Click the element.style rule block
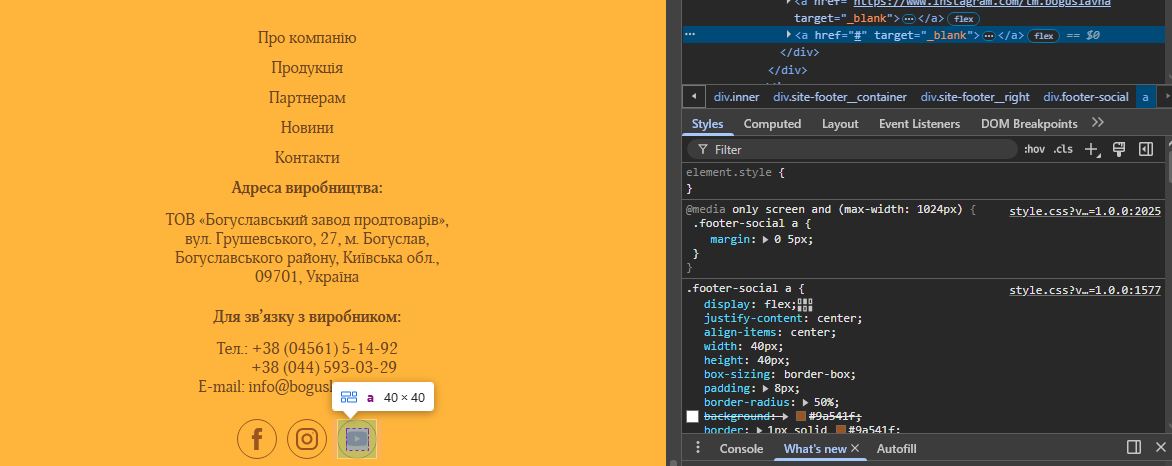The width and height of the screenshot is (1172, 466). [923, 180]
